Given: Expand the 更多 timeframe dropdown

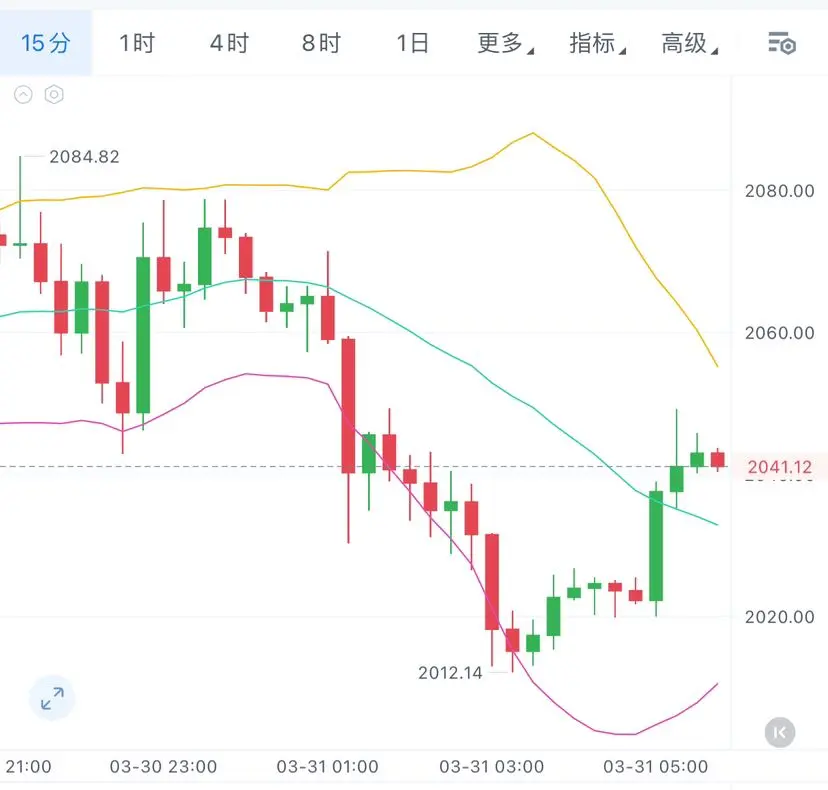Looking at the screenshot, I should (505, 43).
